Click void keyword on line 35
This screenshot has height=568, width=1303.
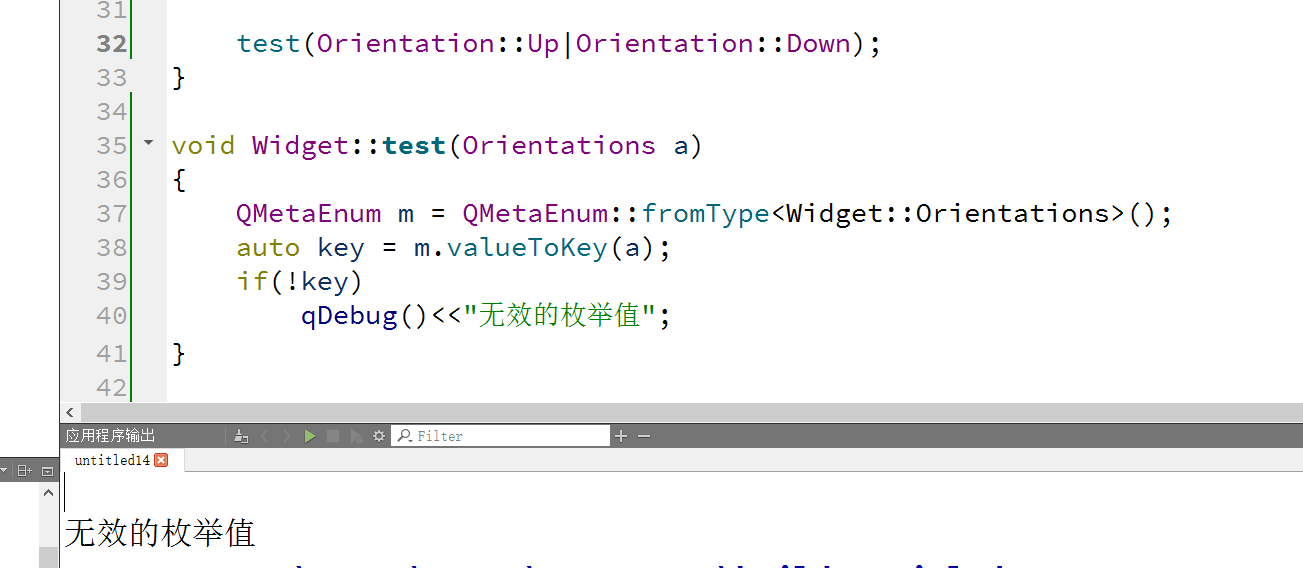[203, 146]
